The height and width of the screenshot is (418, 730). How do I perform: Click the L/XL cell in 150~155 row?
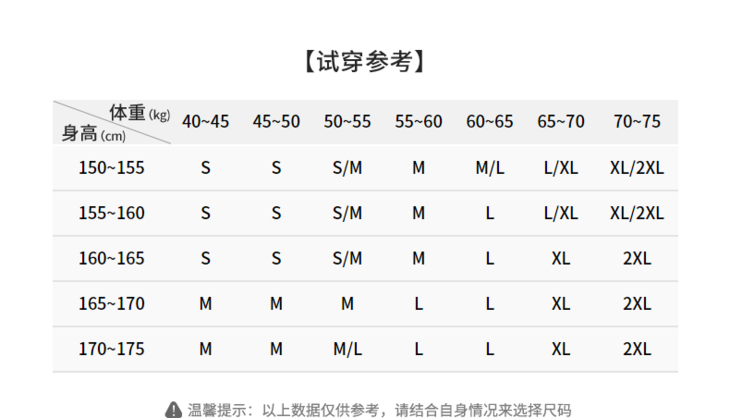click(x=561, y=168)
